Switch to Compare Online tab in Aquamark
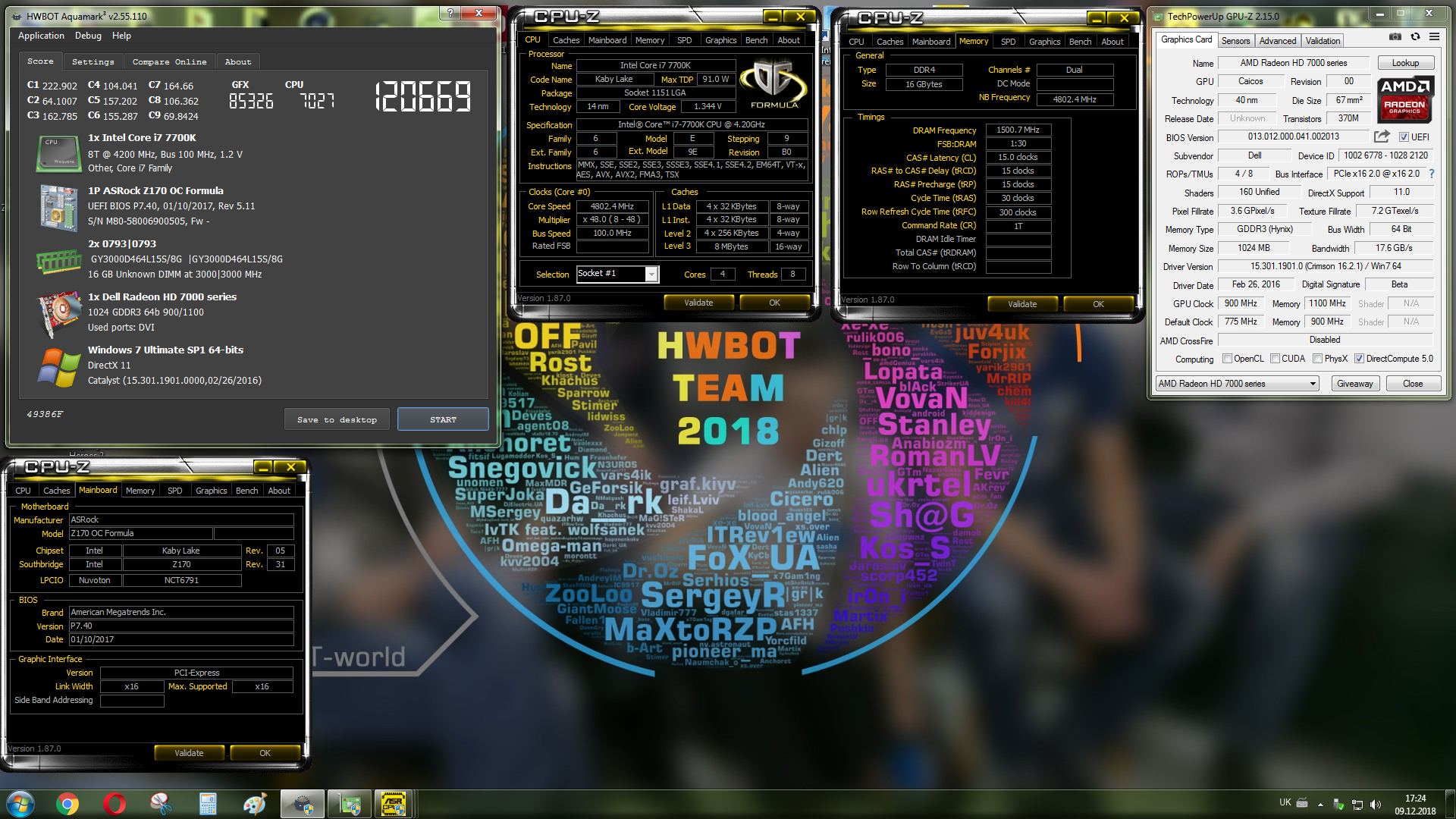This screenshot has width=1456, height=819. pos(169,62)
